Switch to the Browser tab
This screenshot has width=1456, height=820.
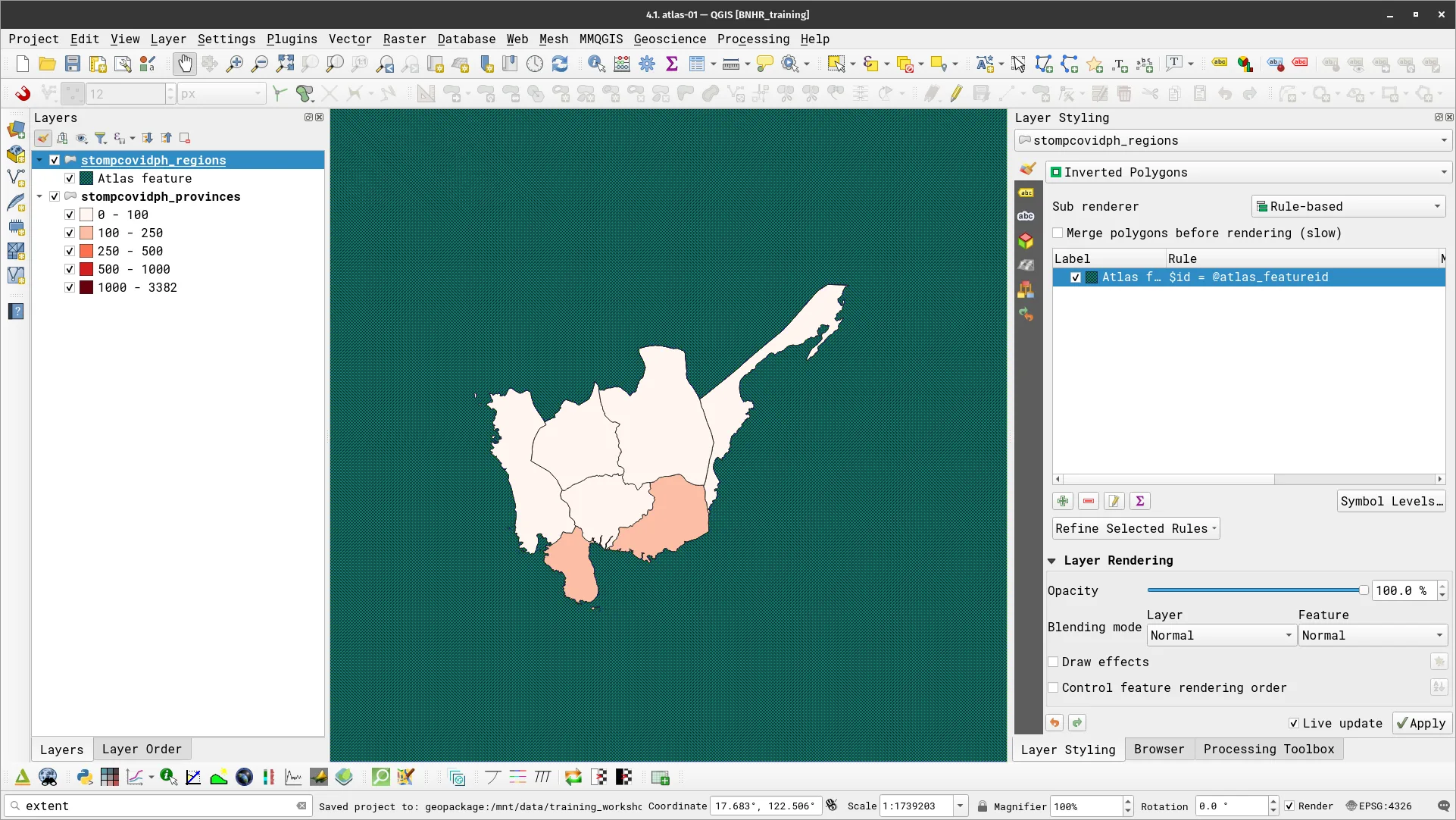point(1159,749)
